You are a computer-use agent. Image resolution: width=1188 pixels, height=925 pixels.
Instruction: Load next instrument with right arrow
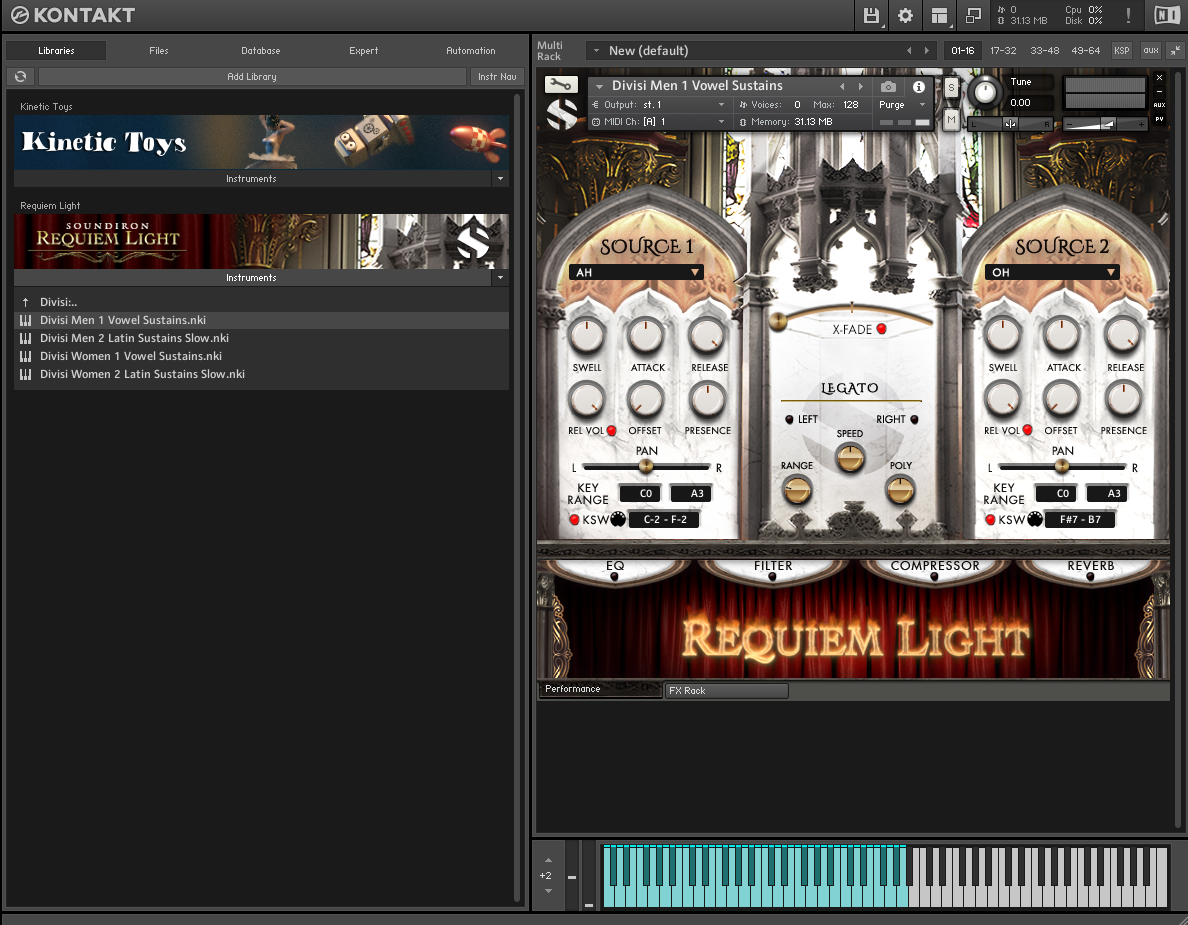861,86
